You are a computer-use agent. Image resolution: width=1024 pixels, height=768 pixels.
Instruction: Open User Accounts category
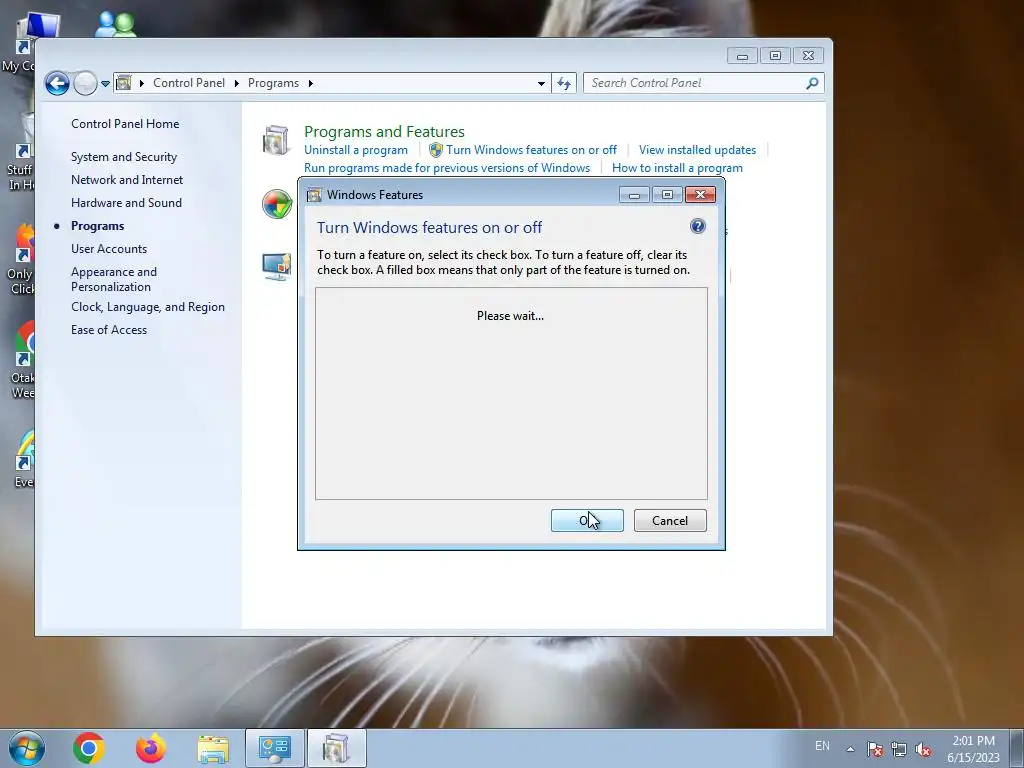click(109, 249)
